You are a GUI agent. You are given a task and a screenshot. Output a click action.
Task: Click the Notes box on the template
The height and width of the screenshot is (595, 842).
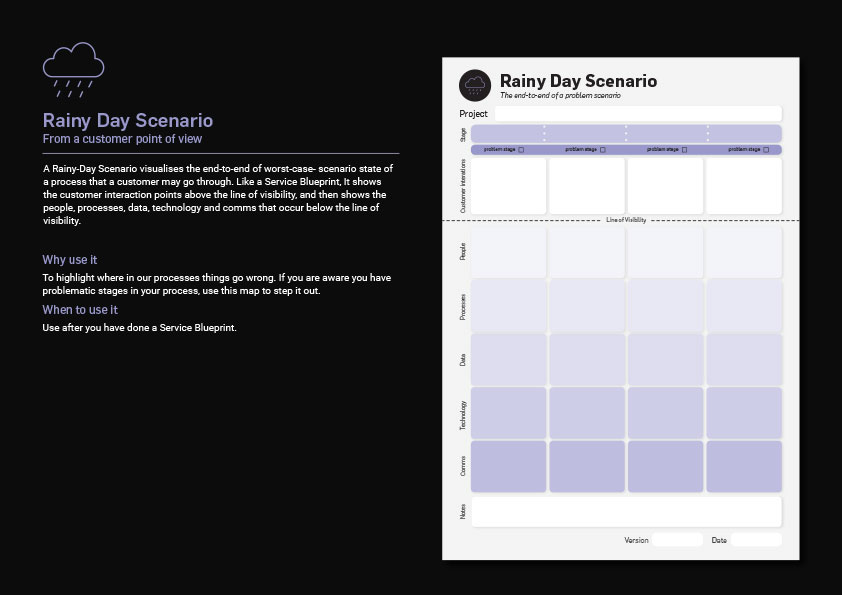(626, 511)
